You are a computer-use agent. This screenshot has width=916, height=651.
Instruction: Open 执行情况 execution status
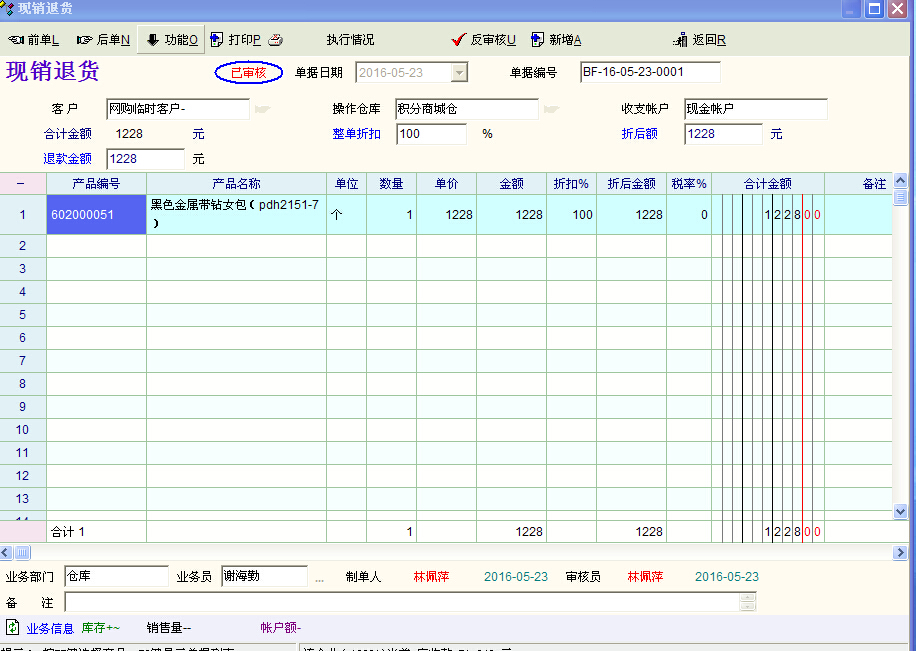point(350,40)
